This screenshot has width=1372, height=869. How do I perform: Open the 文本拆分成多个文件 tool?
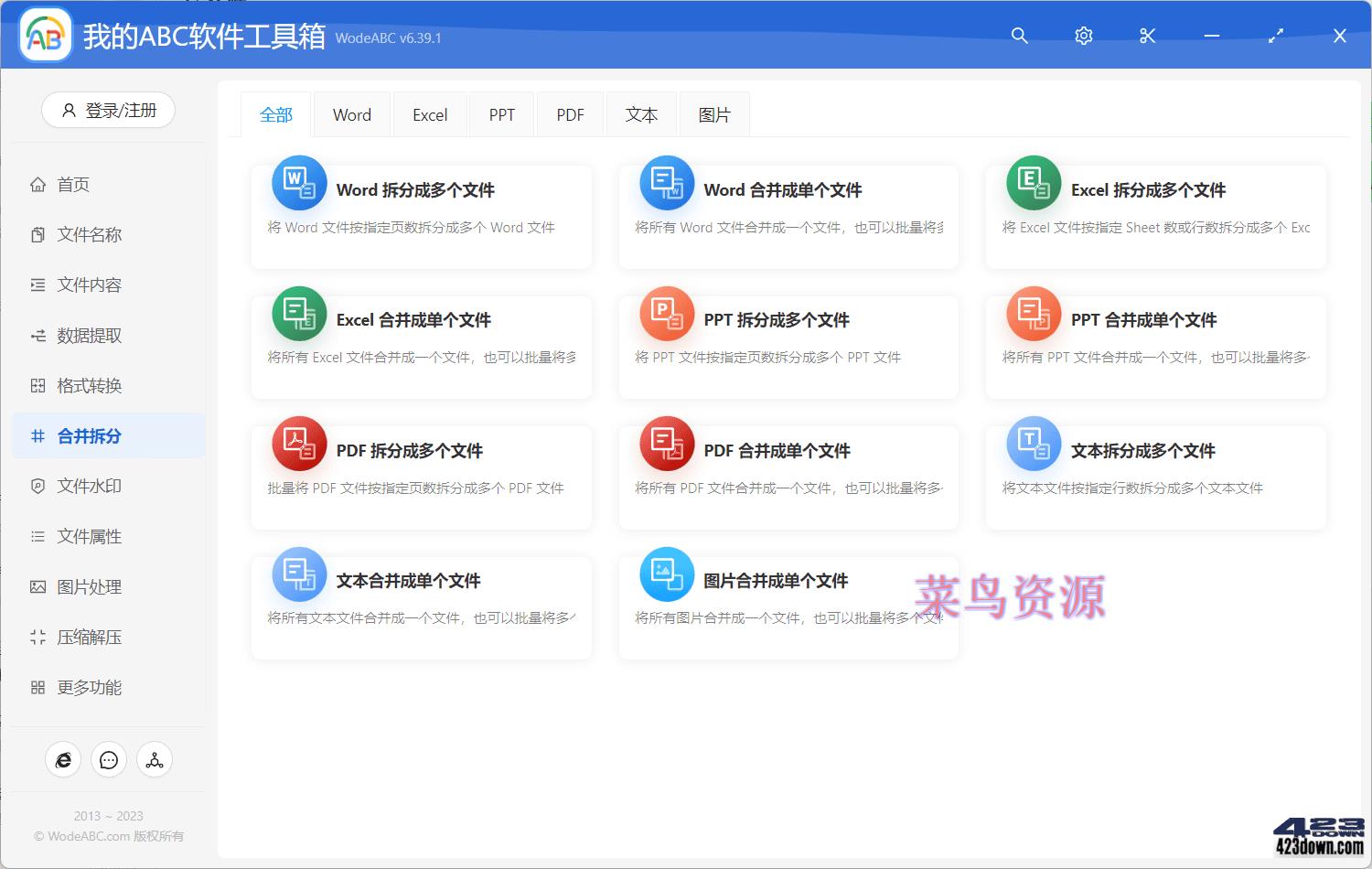point(1154,477)
